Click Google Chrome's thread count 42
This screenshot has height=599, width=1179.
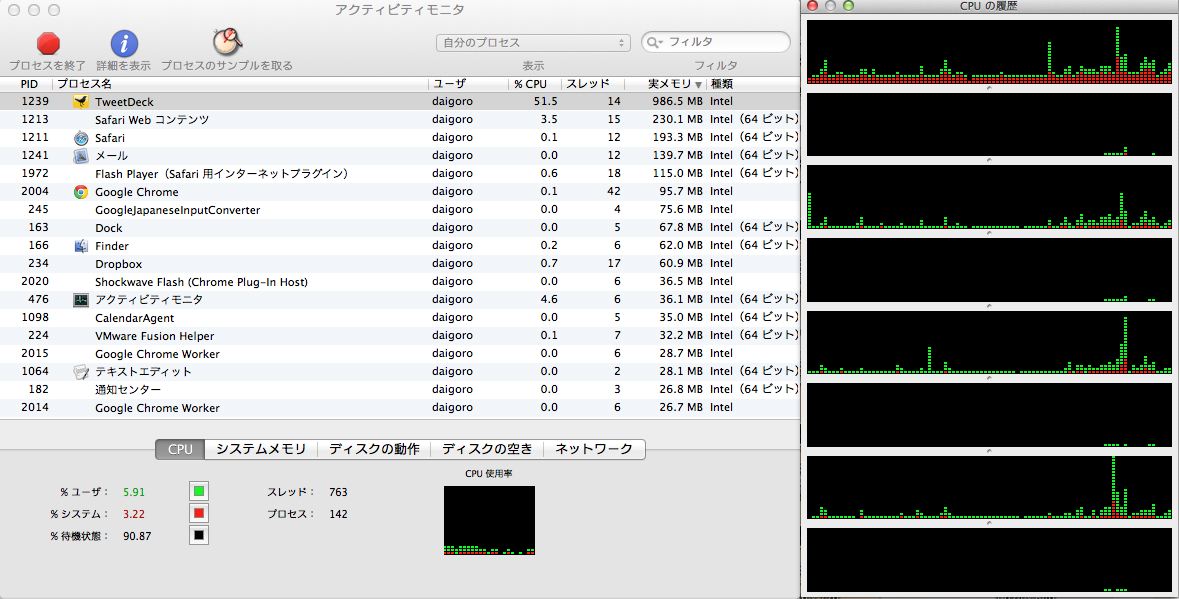[x=614, y=192]
